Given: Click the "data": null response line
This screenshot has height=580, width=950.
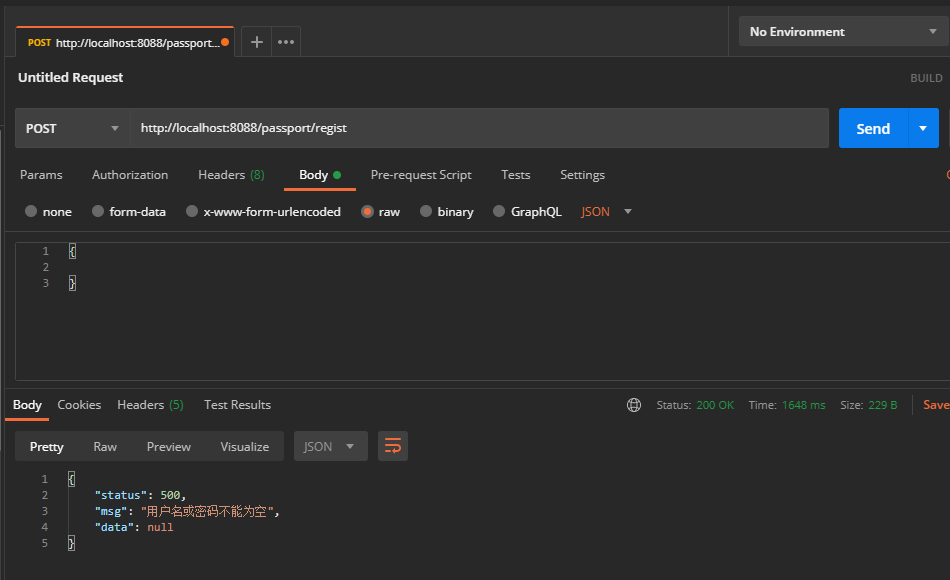Looking at the screenshot, I should tap(134, 527).
